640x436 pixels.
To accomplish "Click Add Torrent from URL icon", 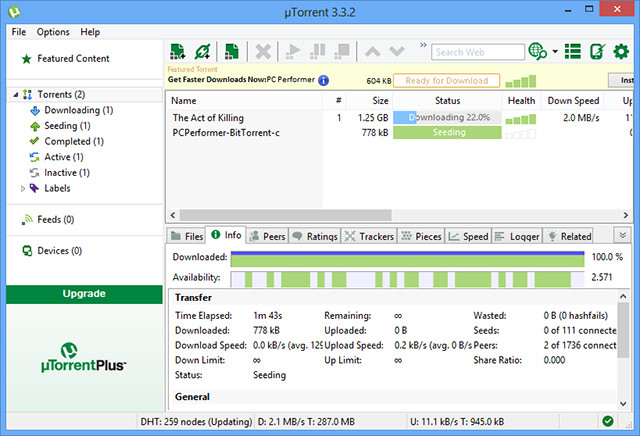I will point(203,51).
